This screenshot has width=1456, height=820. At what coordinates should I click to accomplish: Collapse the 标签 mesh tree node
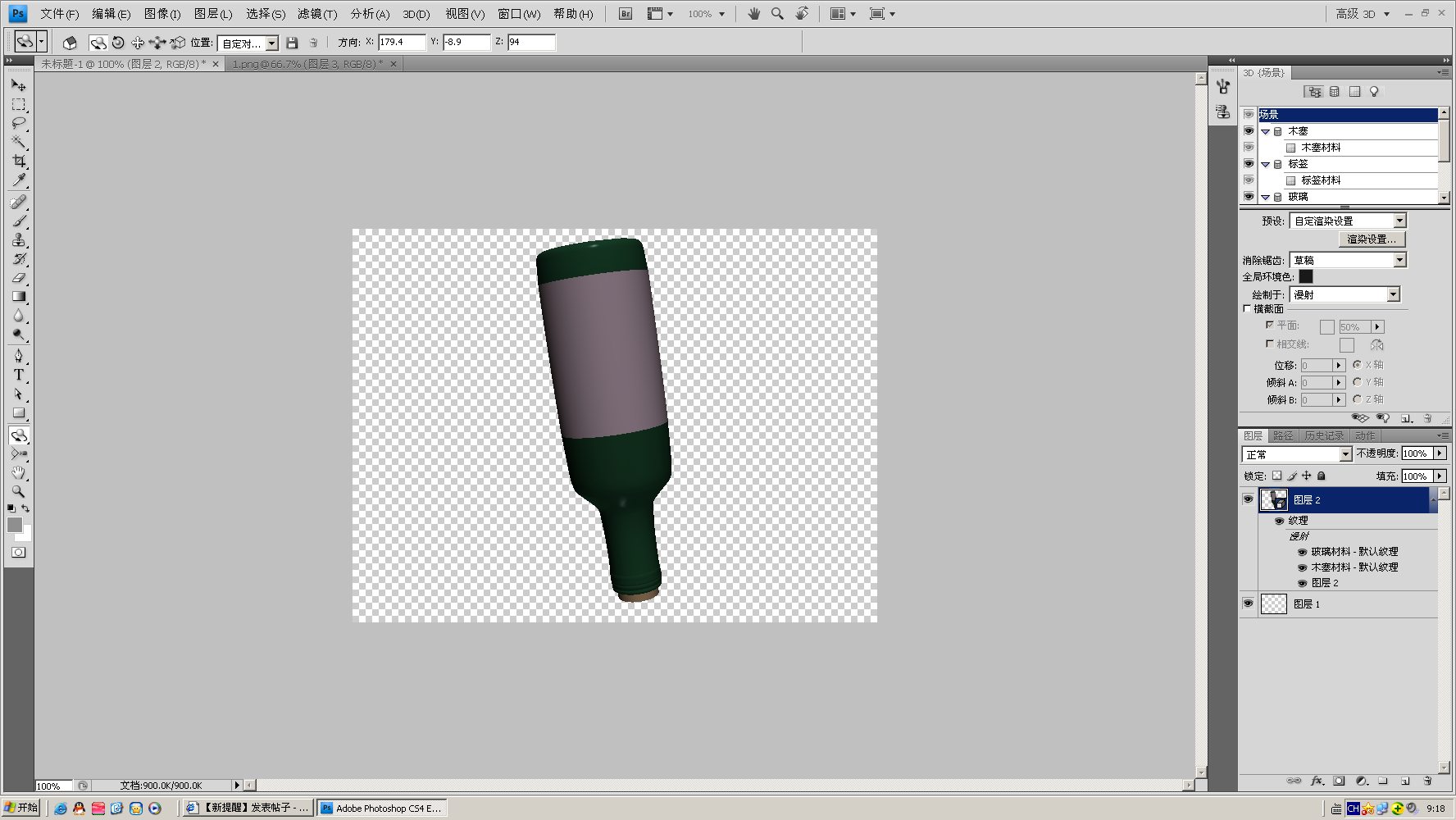1265,164
